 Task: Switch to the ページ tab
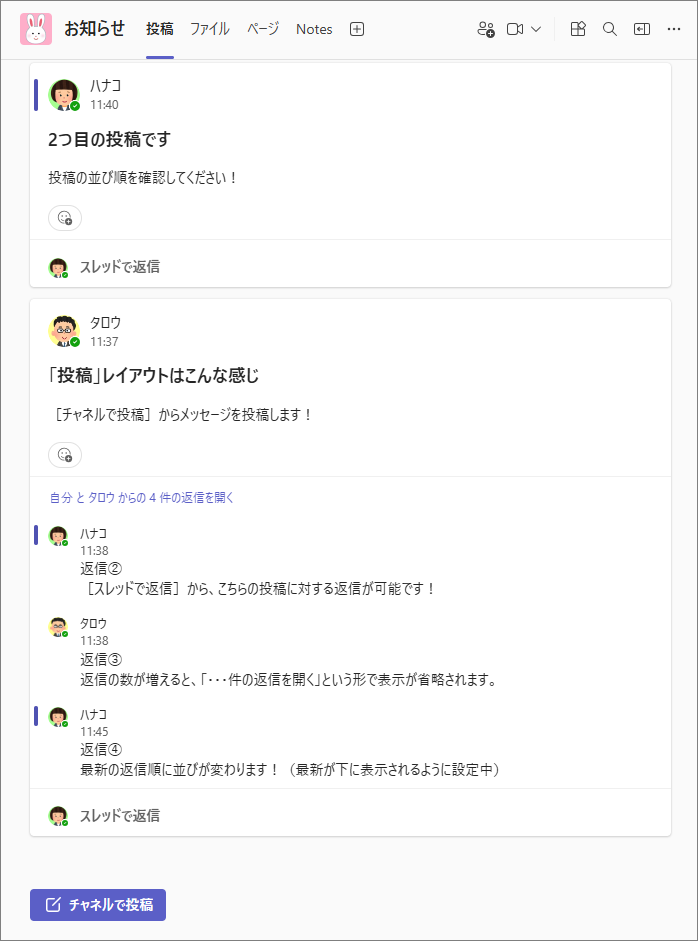[x=263, y=29]
